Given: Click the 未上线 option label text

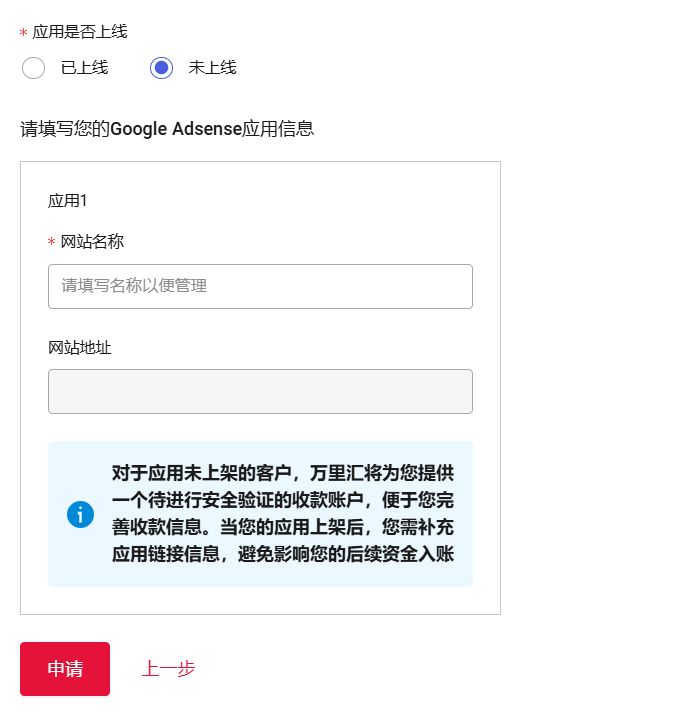Looking at the screenshot, I should click(212, 68).
